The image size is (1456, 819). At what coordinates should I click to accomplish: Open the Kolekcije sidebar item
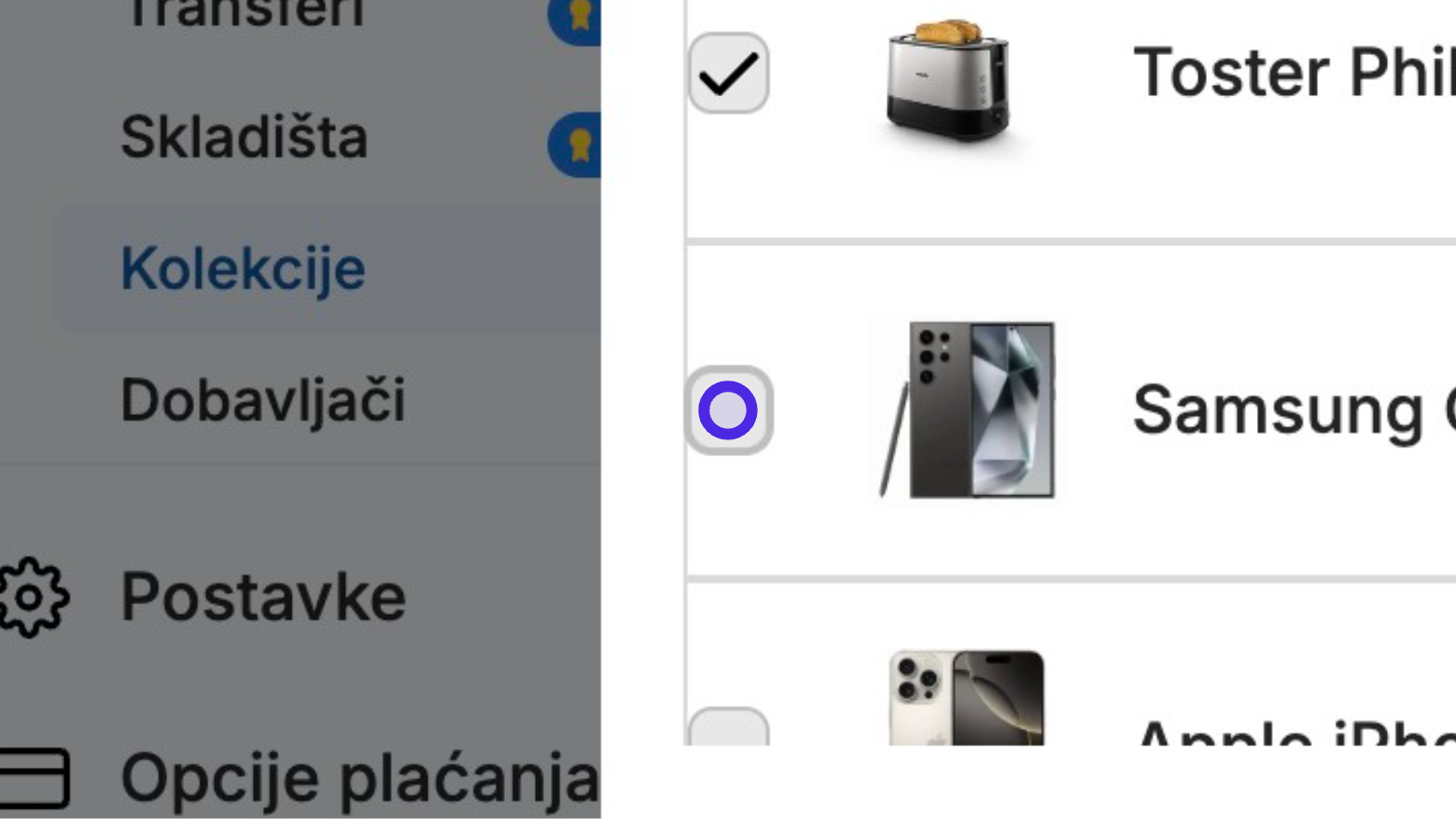(x=243, y=269)
